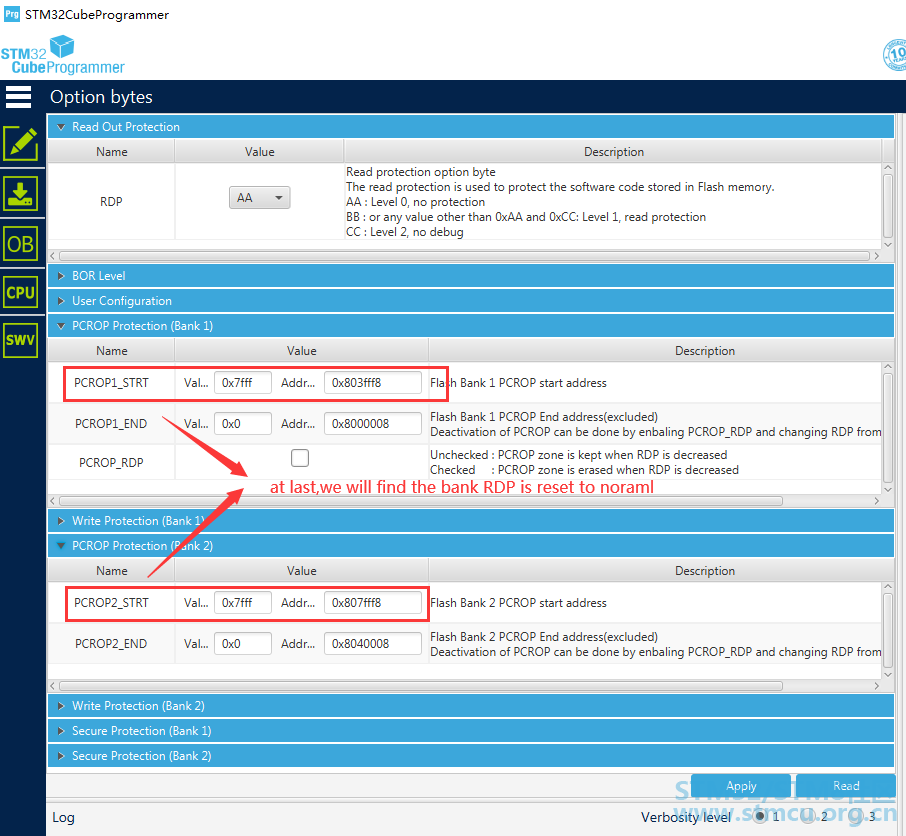
Task: Expand the Write Protection (Bank 1) section
Action: pos(470,521)
